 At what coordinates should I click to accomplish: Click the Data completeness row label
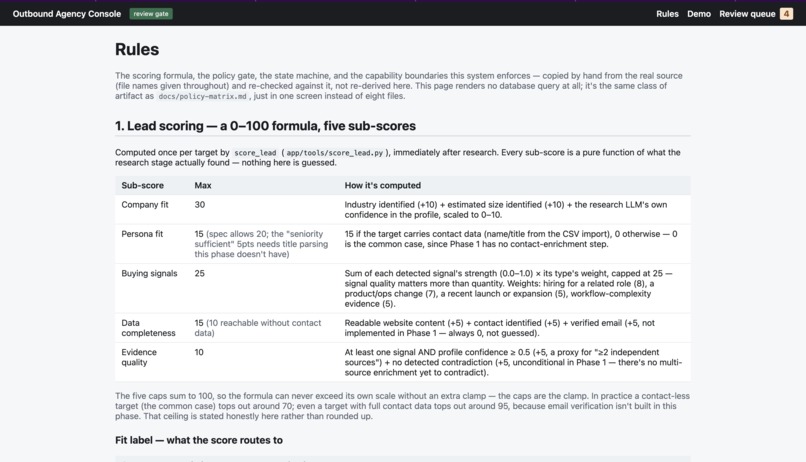click(x=148, y=328)
